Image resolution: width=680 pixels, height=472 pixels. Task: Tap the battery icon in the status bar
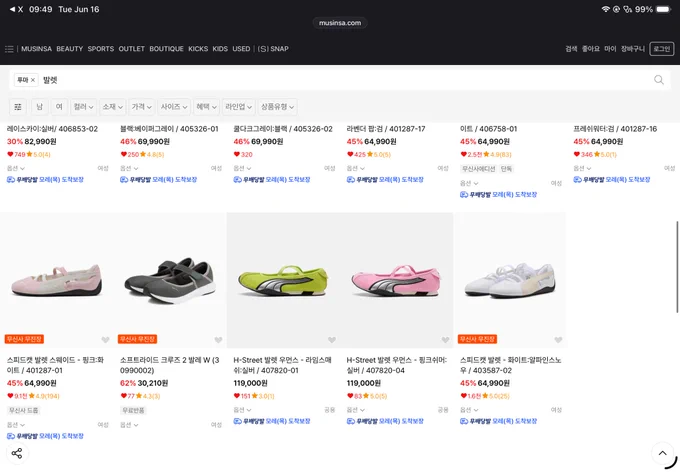[x=664, y=9]
